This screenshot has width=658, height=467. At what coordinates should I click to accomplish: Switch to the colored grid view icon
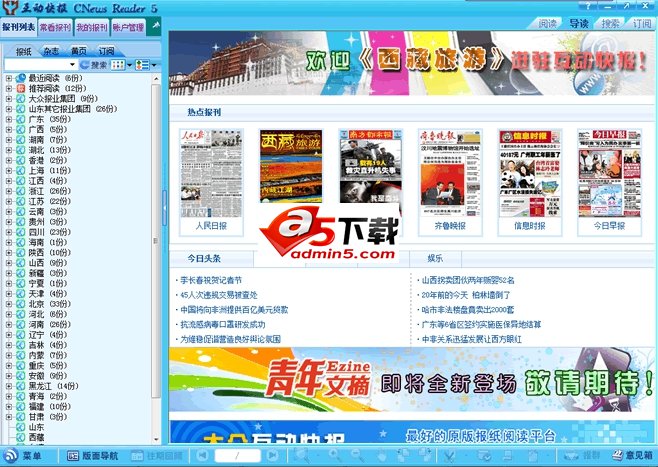point(118,65)
